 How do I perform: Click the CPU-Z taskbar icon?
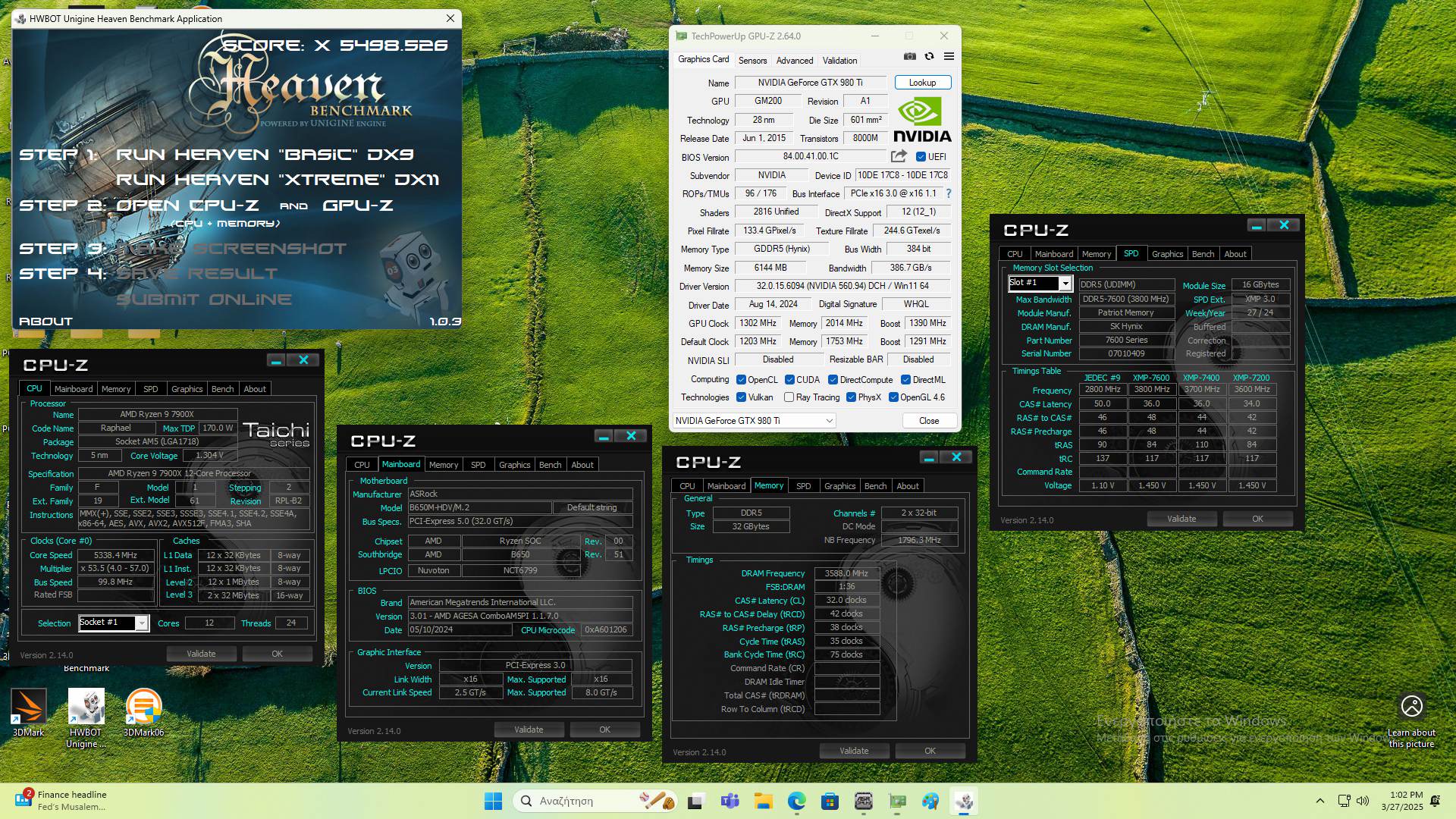(863, 801)
